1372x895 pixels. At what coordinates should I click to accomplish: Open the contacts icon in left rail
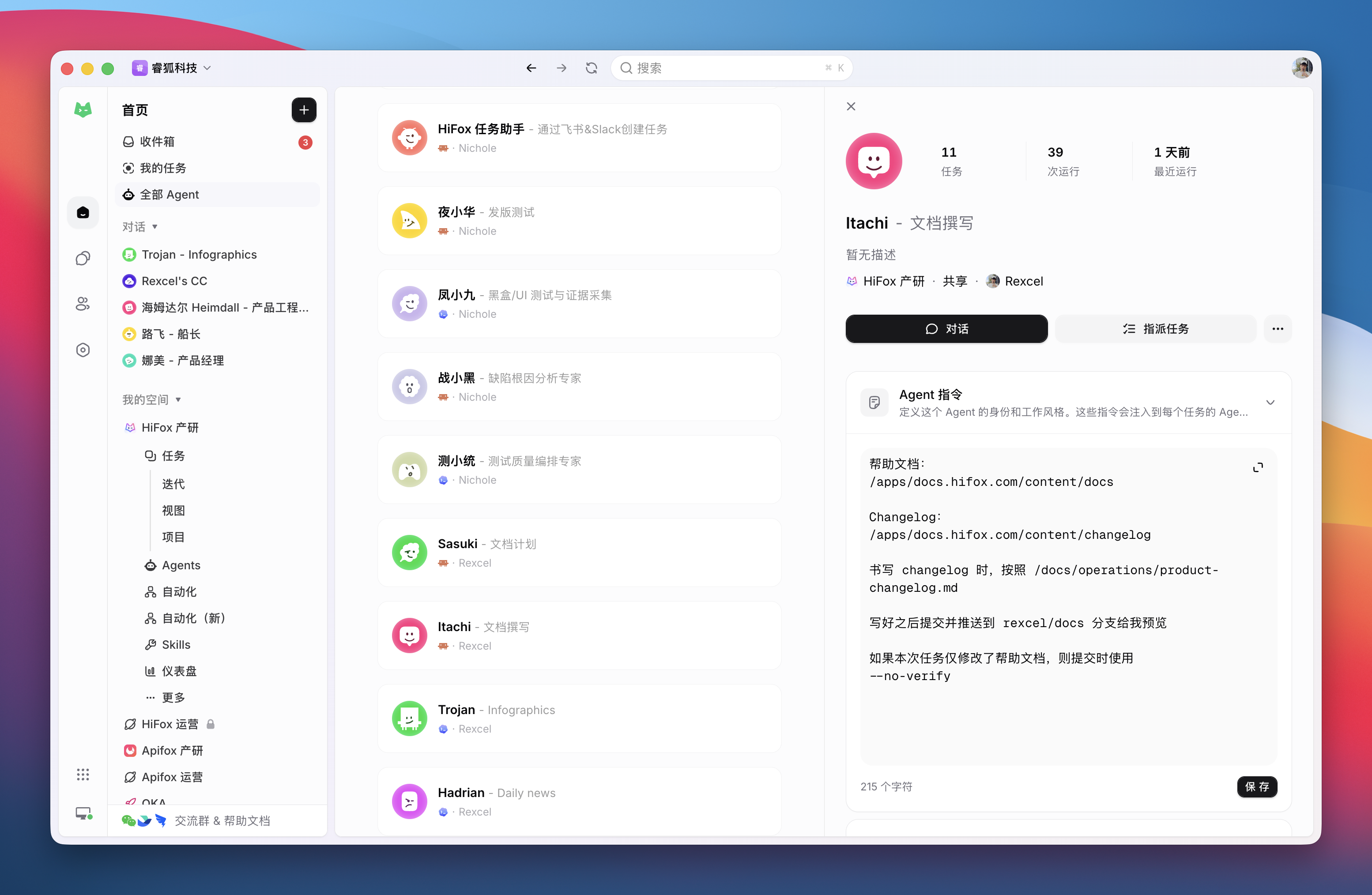click(83, 304)
